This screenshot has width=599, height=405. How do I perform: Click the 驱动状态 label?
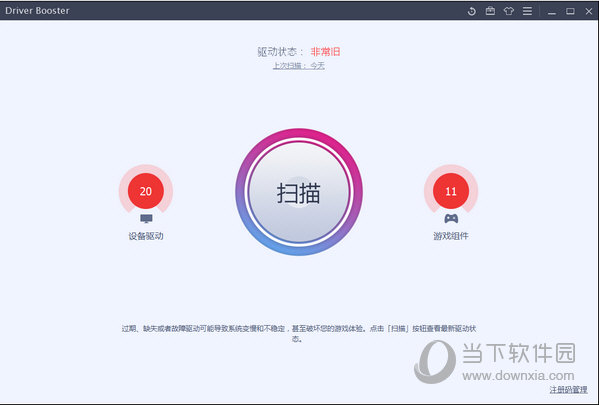(280, 52)
